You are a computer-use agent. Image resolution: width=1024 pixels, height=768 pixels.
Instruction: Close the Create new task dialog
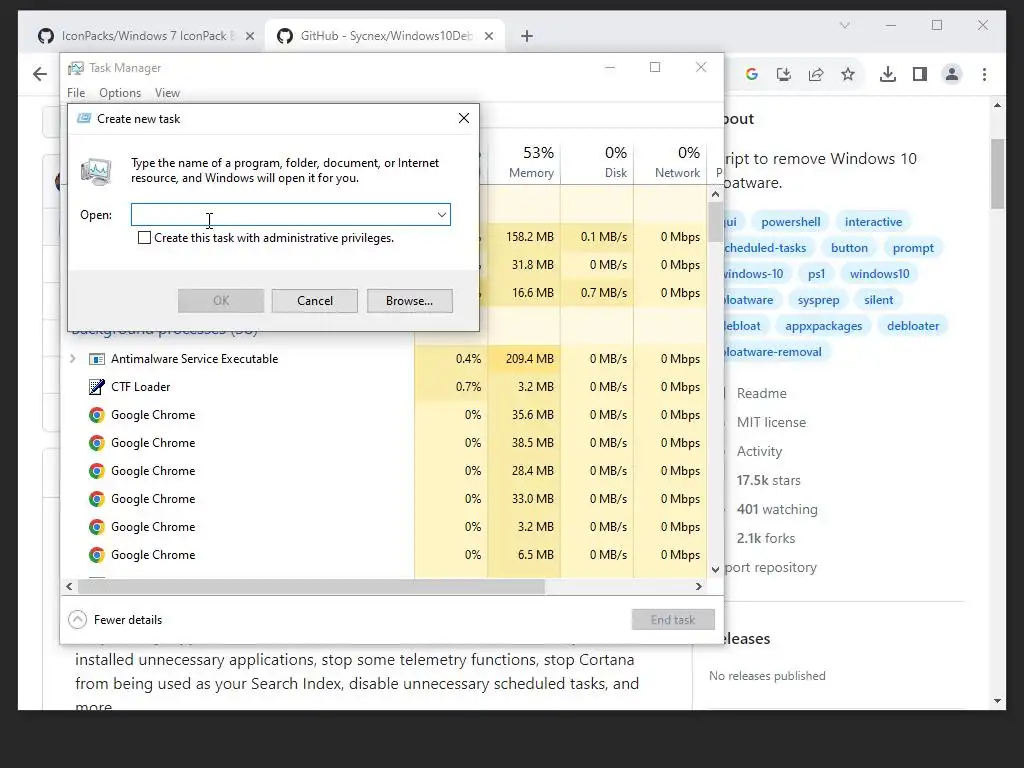(464, 118)
